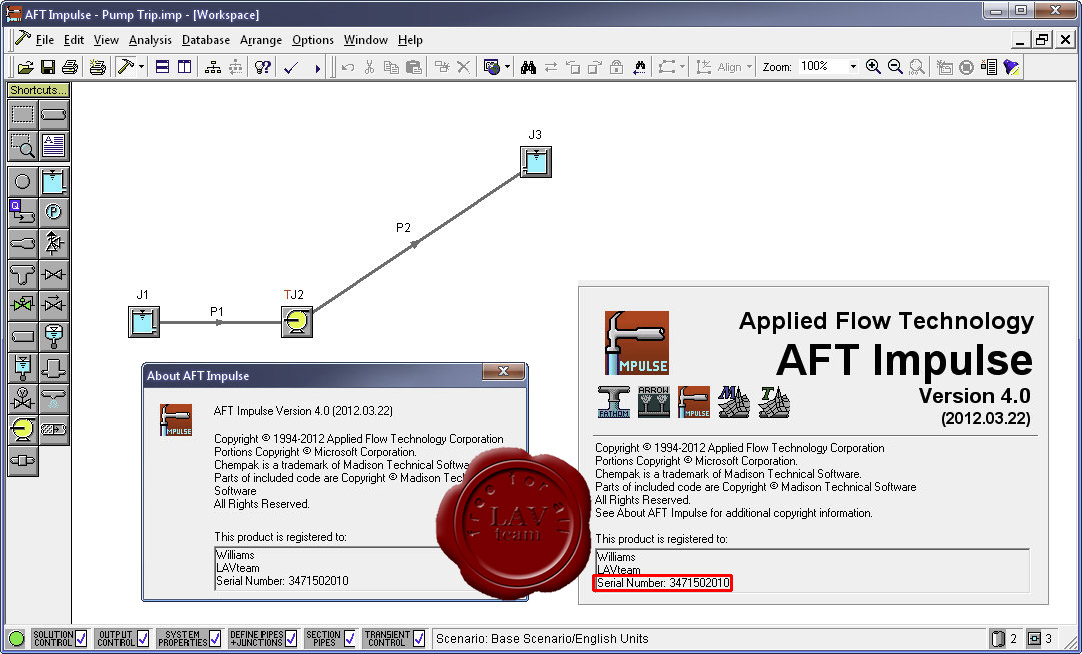Open the Window menu
This screenshot has width=1082, height=654.
(366, 40)
